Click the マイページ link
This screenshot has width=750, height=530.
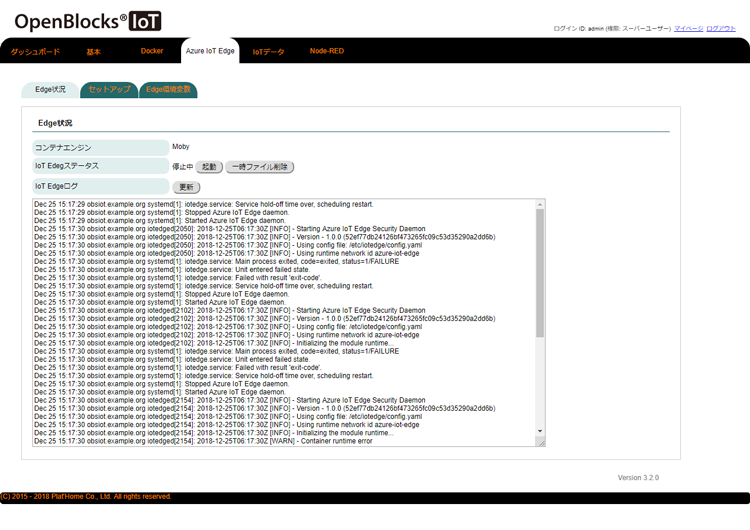688,29
